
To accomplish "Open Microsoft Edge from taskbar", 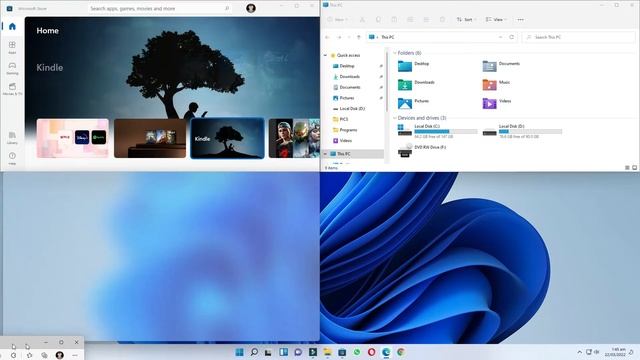I will click(386, 352).
